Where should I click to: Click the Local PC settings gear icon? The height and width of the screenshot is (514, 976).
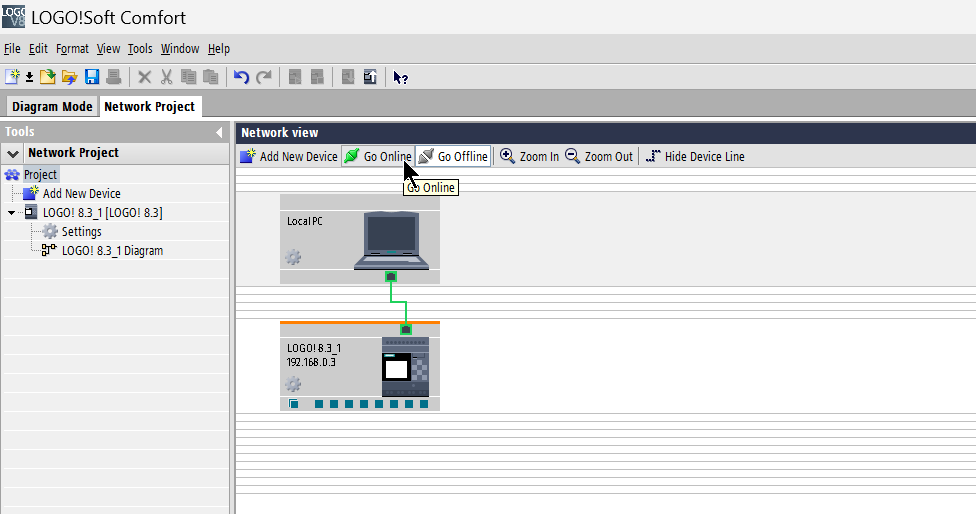(293, 257)
